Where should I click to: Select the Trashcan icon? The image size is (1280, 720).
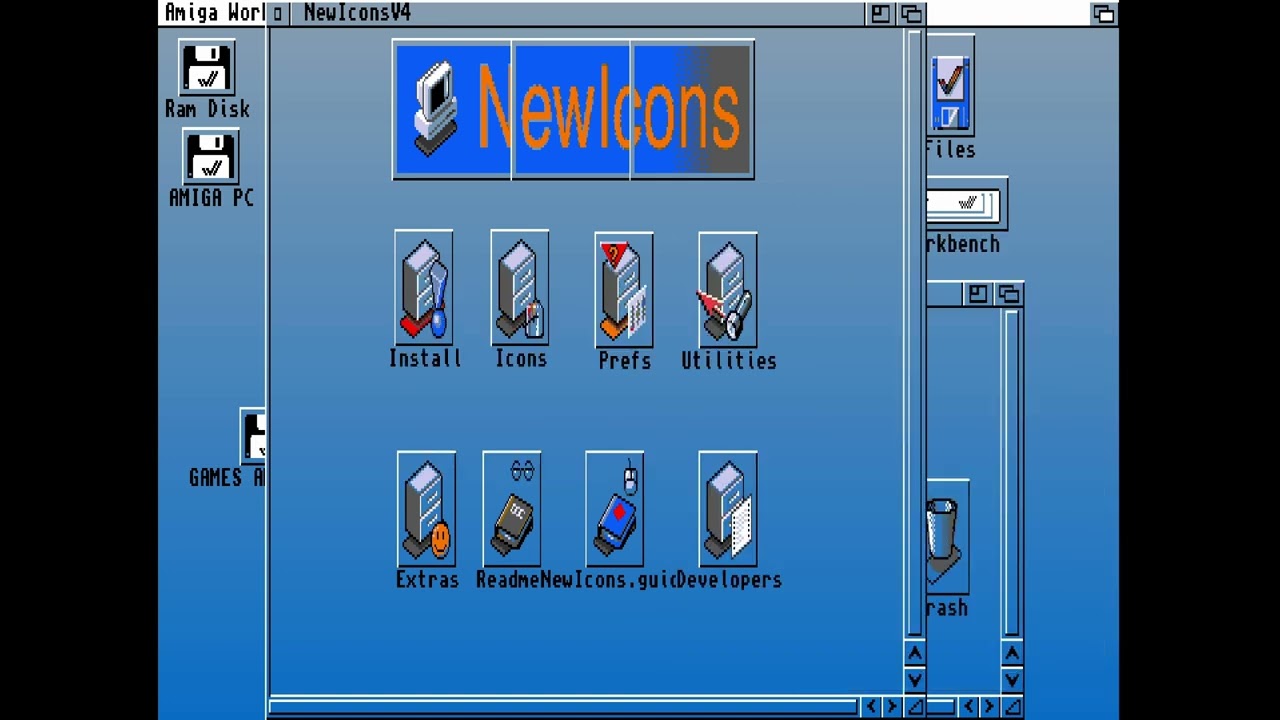click(x=946, y=537)
